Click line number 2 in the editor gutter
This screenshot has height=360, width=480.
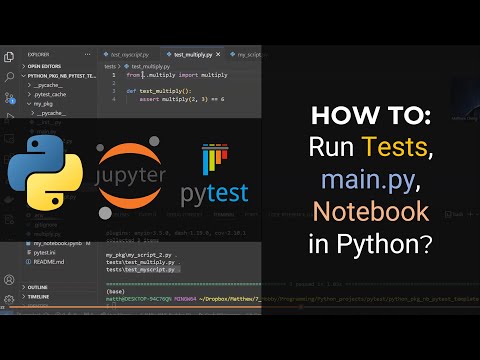pyautogui.click(x=114, y=83)
